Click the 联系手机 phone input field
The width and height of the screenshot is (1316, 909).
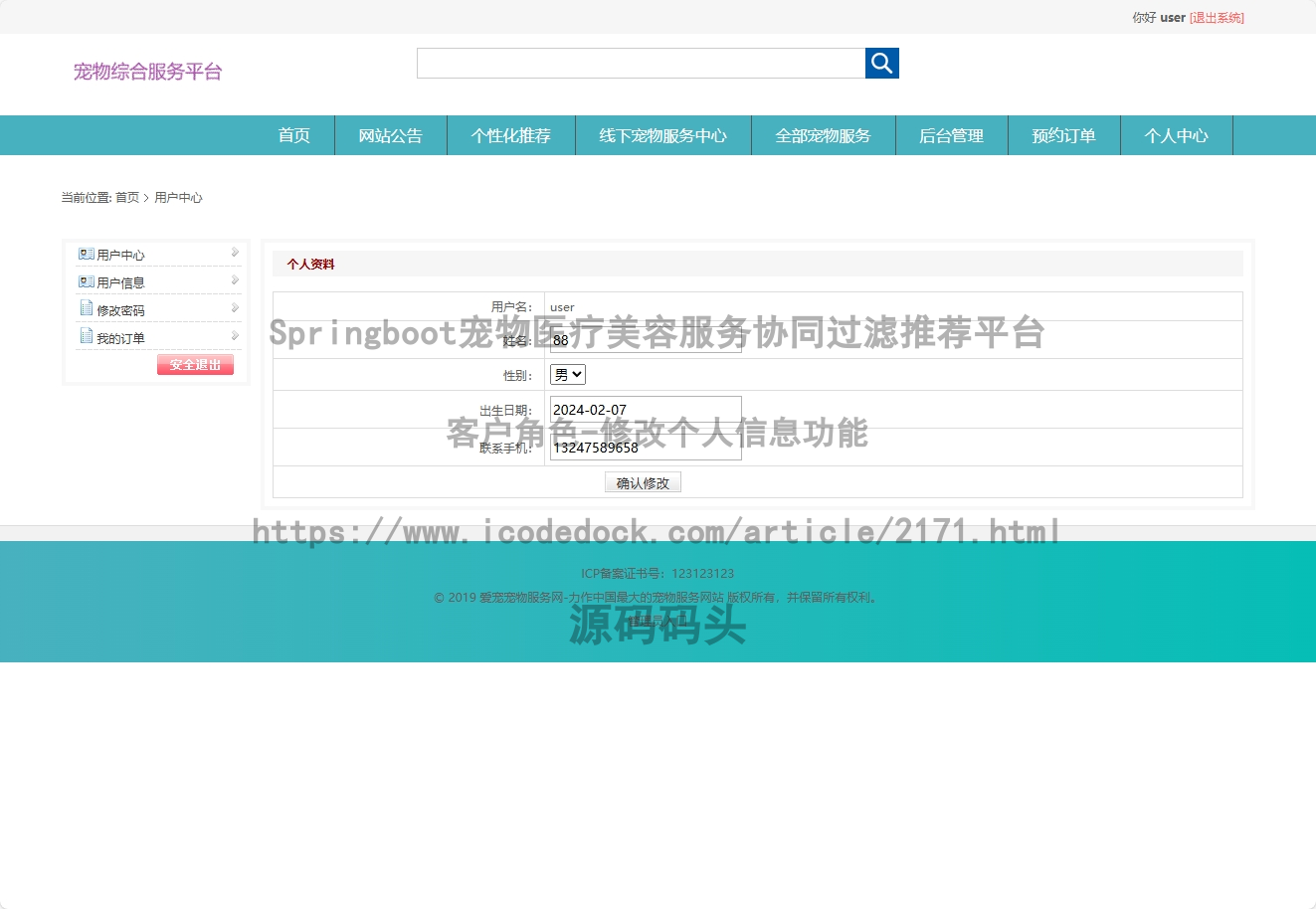coord(646,448)
